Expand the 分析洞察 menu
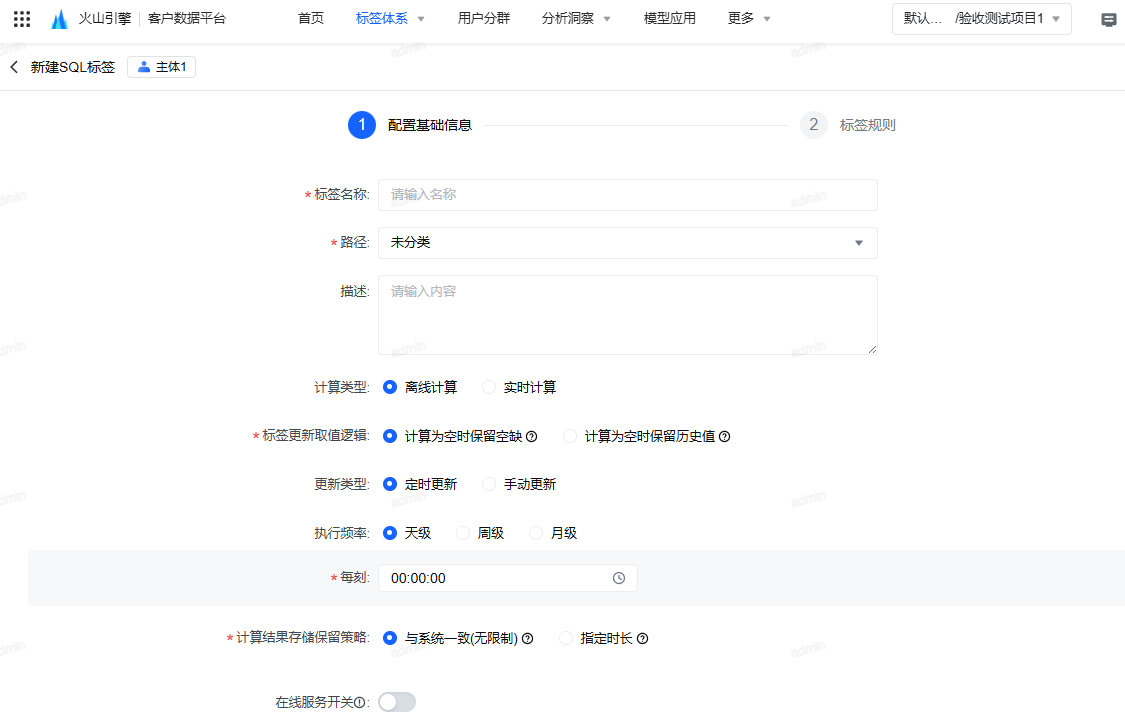Image resolution: width=1125 pixels, height=721 pixels. [x=575, y=19]
